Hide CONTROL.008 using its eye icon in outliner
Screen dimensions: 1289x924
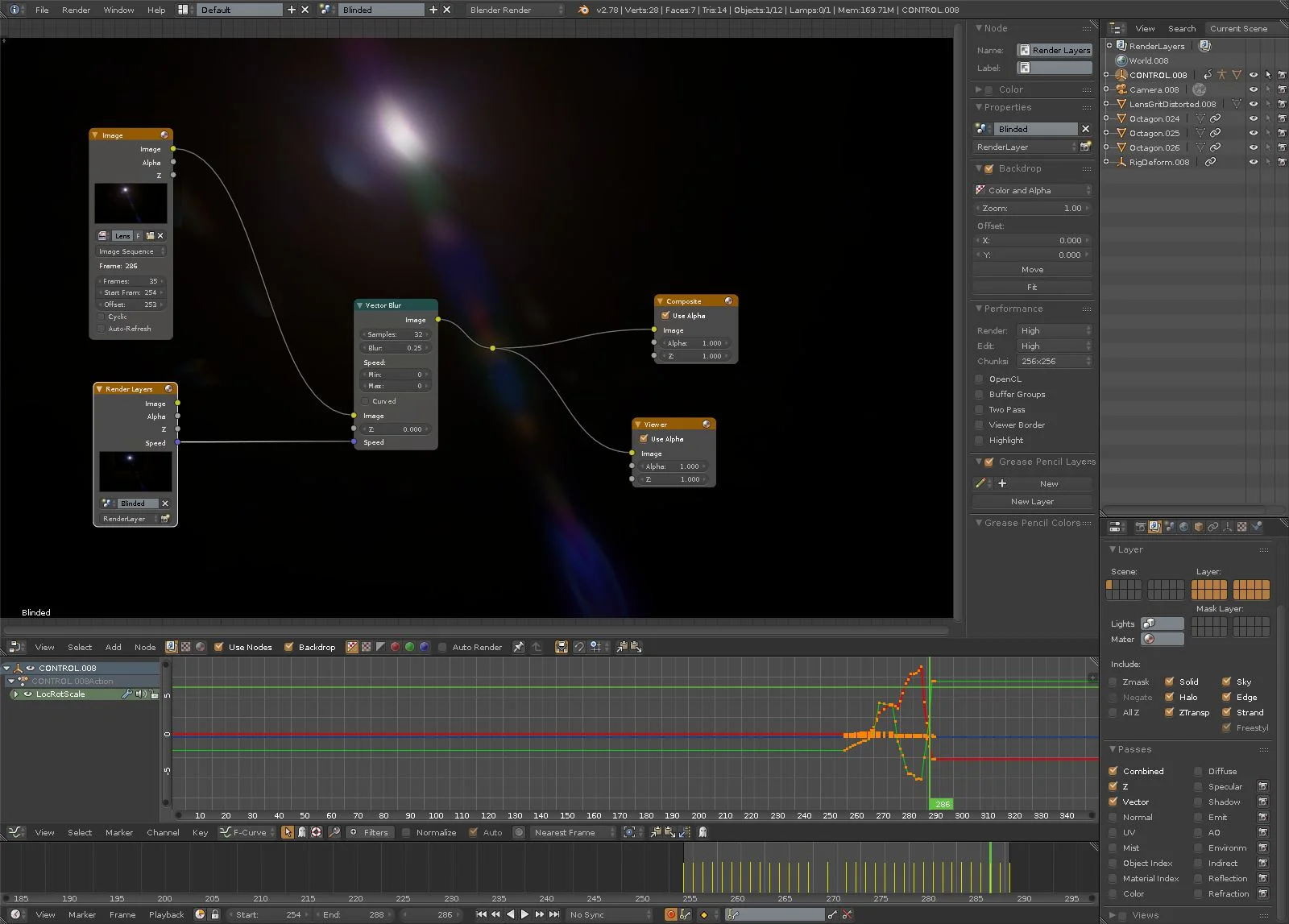(x=1253, y=75)
